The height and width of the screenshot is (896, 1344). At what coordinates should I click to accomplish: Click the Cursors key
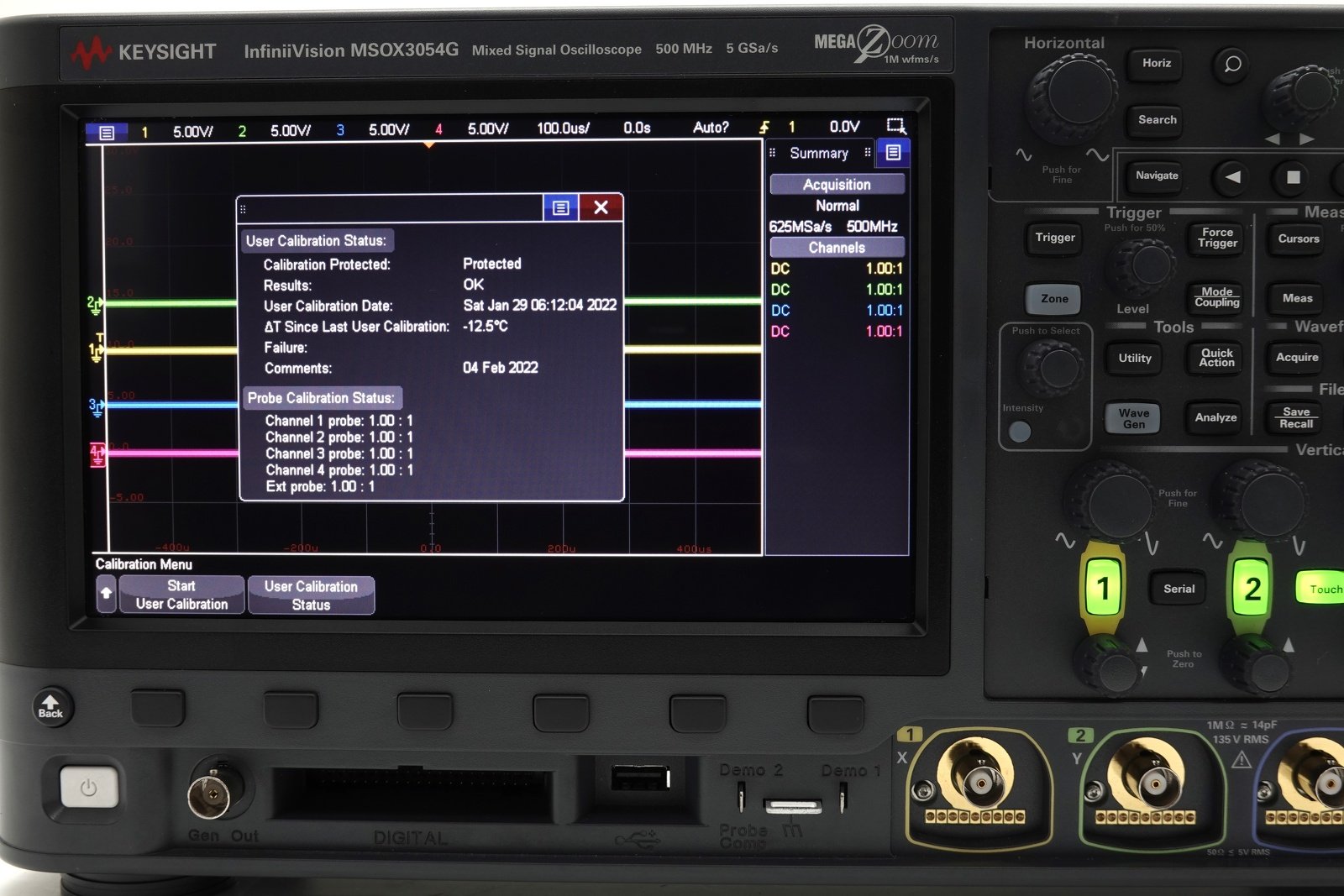click(x=1298, y=239)
